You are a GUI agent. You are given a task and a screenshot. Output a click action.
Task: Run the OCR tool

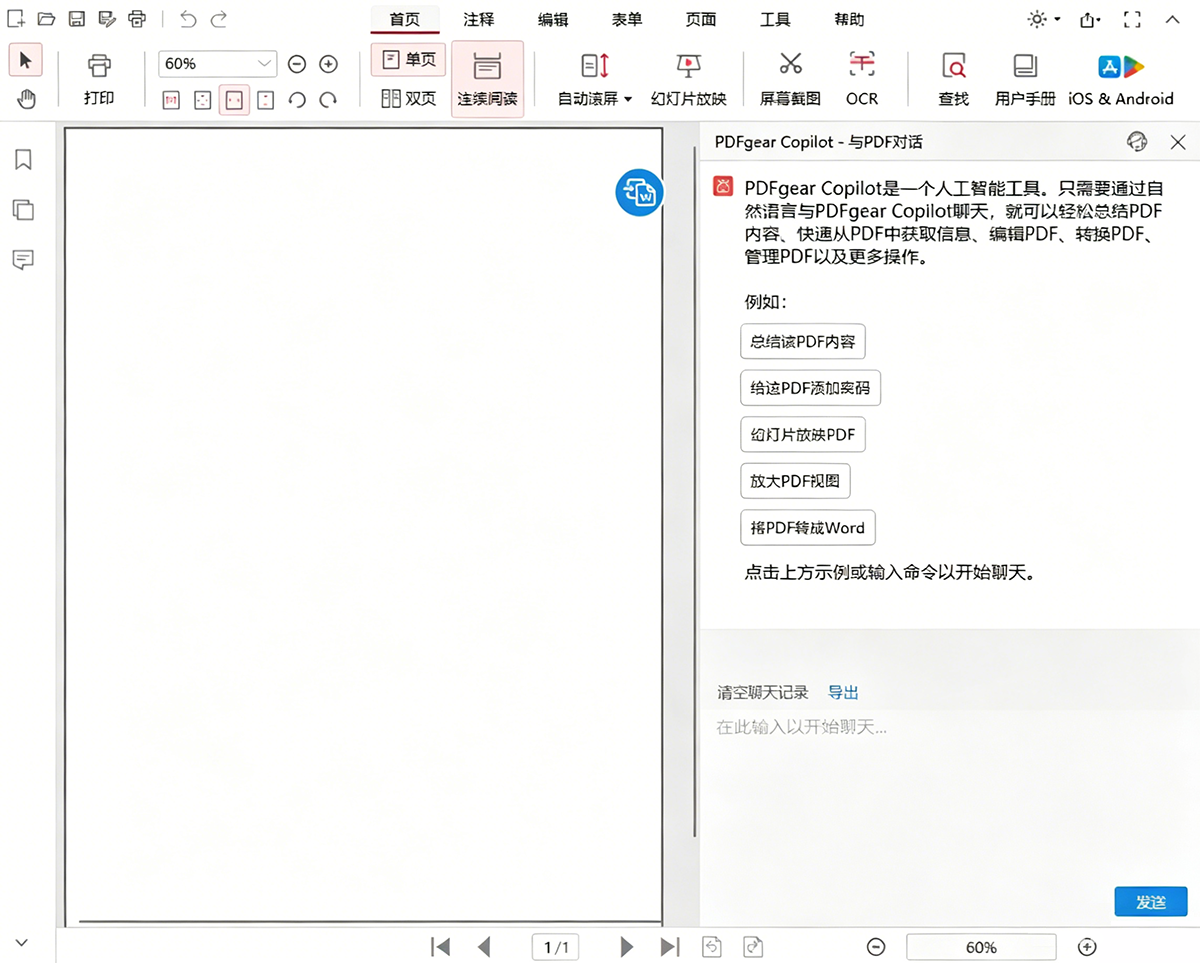[x=861, y=79]
